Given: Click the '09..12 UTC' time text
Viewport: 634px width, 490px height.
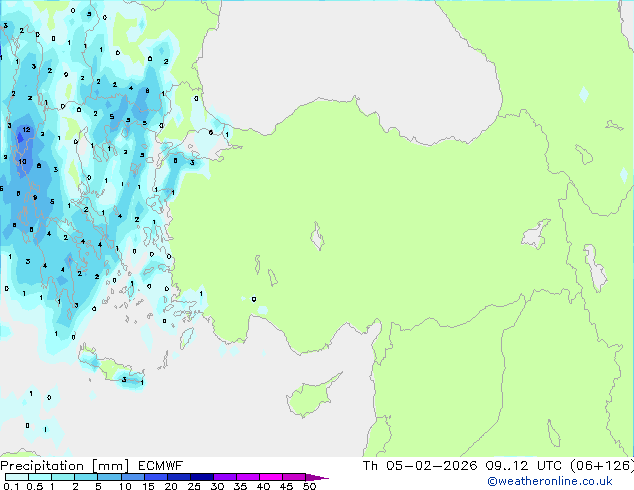Looking at the screenshot, I should pyautogui.click(x=524, y=466).
